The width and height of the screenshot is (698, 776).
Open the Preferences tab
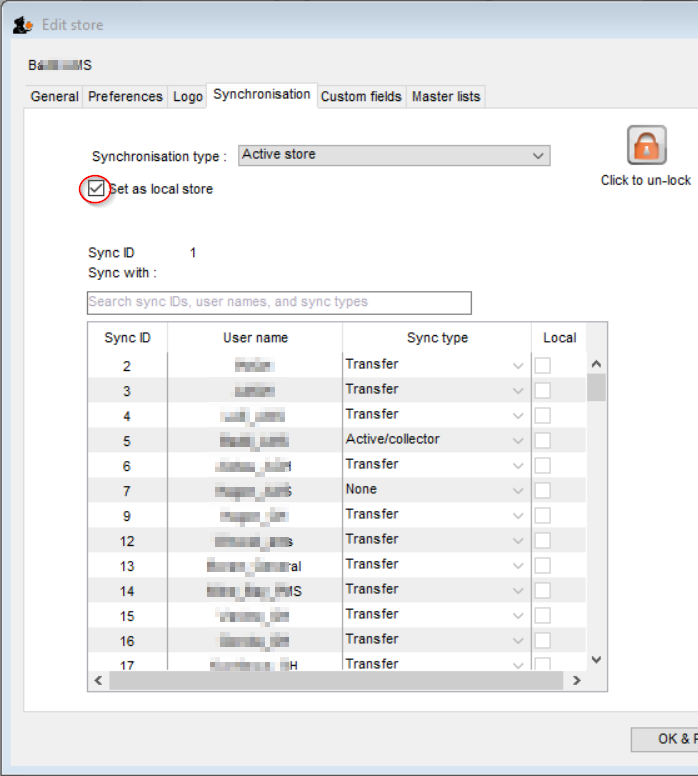[x=125, y=97]
